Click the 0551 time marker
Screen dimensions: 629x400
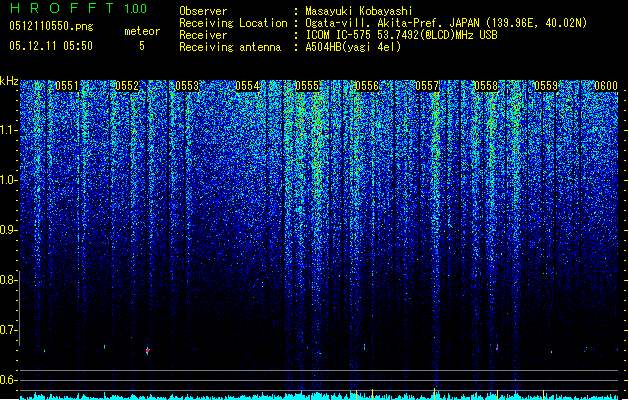(67, 86)
